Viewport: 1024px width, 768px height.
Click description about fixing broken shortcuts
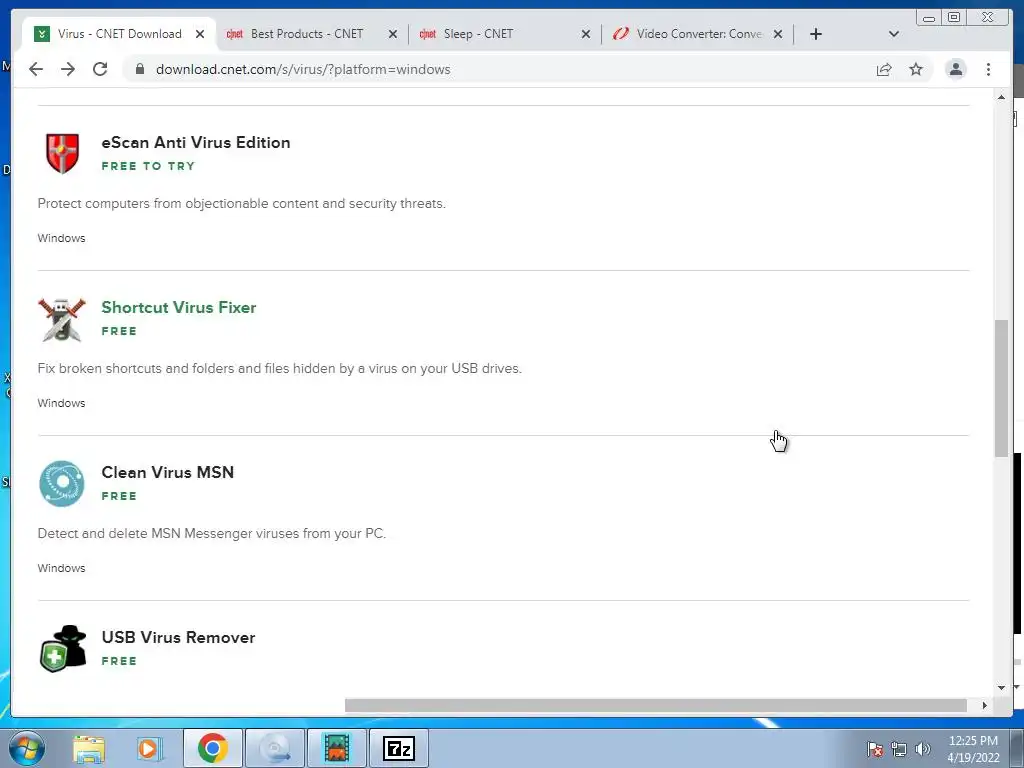point(280,368)
